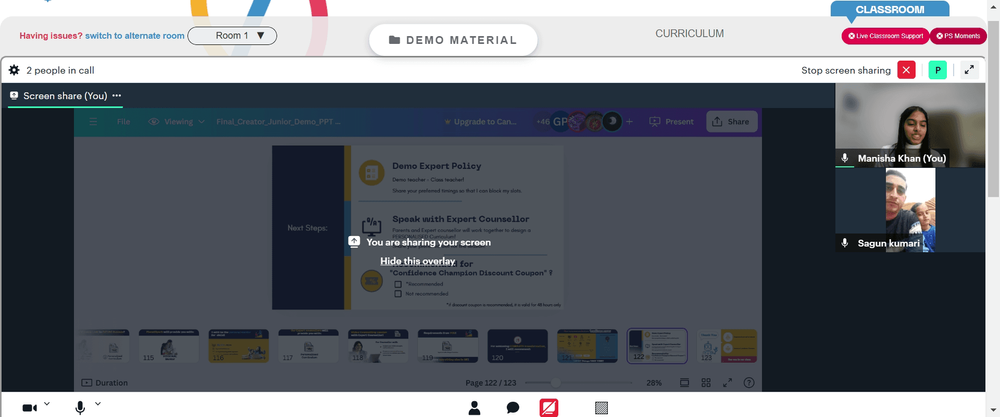Click Manisha Khan video tile
The height and width of the screenshot is (417, 1000).
pyautogui.click(x=910, y=125)
